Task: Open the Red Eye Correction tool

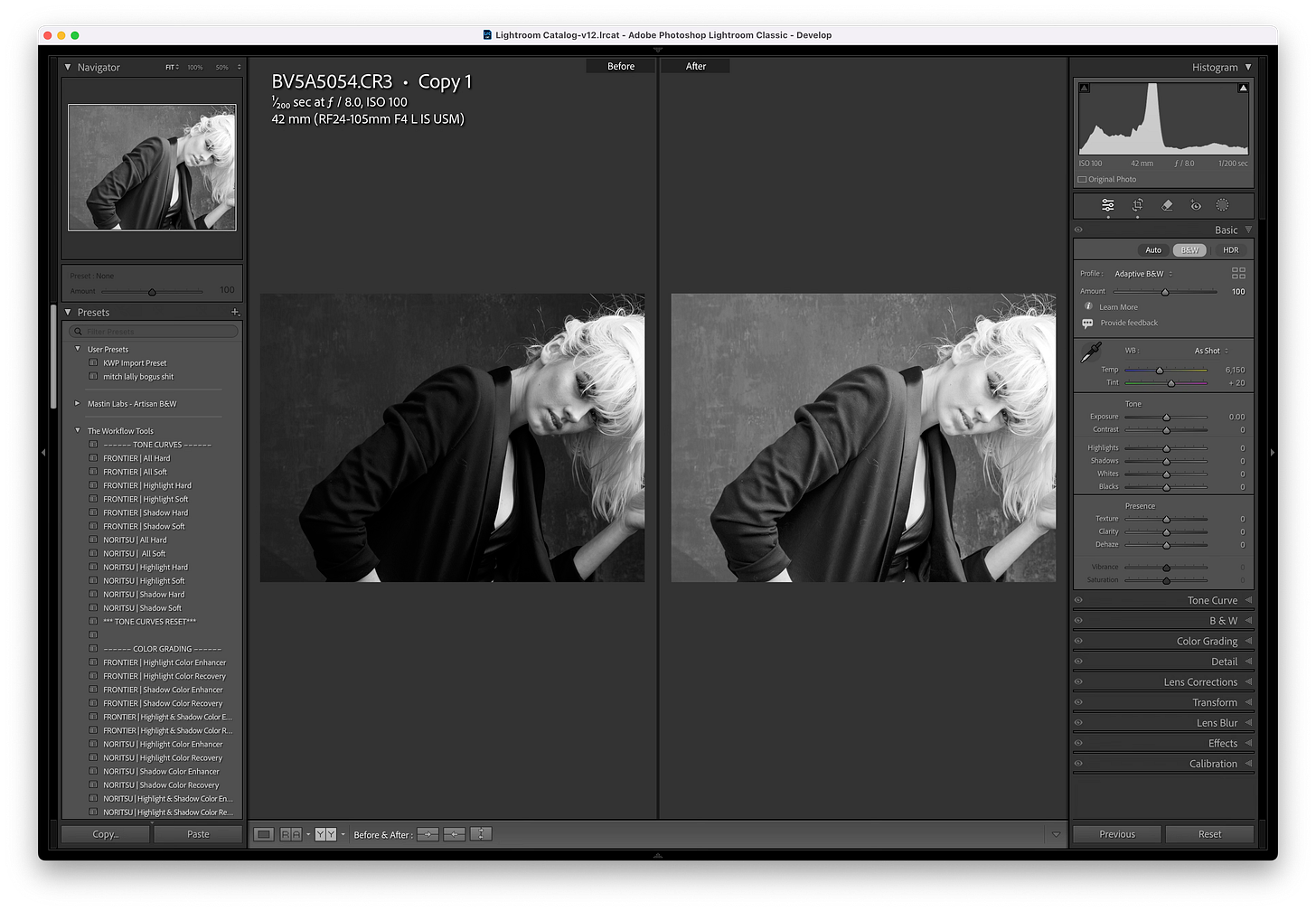Action: pyautogui.click(x=1195, y=205)
